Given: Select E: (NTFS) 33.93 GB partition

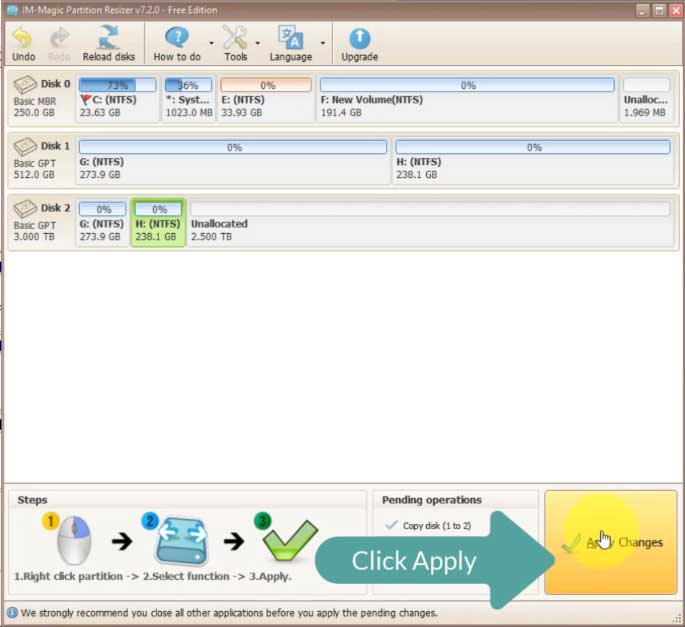Looking at the screenshot, I should tap(266, 98).
